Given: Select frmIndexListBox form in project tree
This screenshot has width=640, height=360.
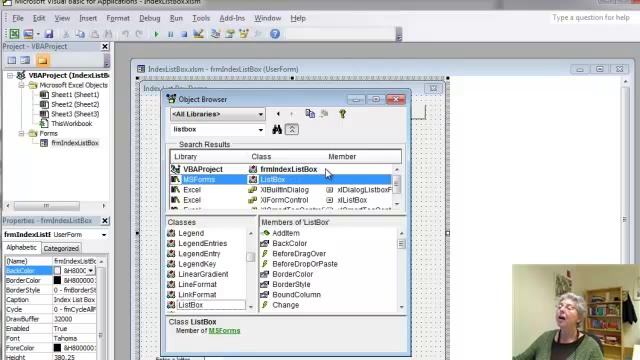Looking at the screenshot, I should [75, 143].
